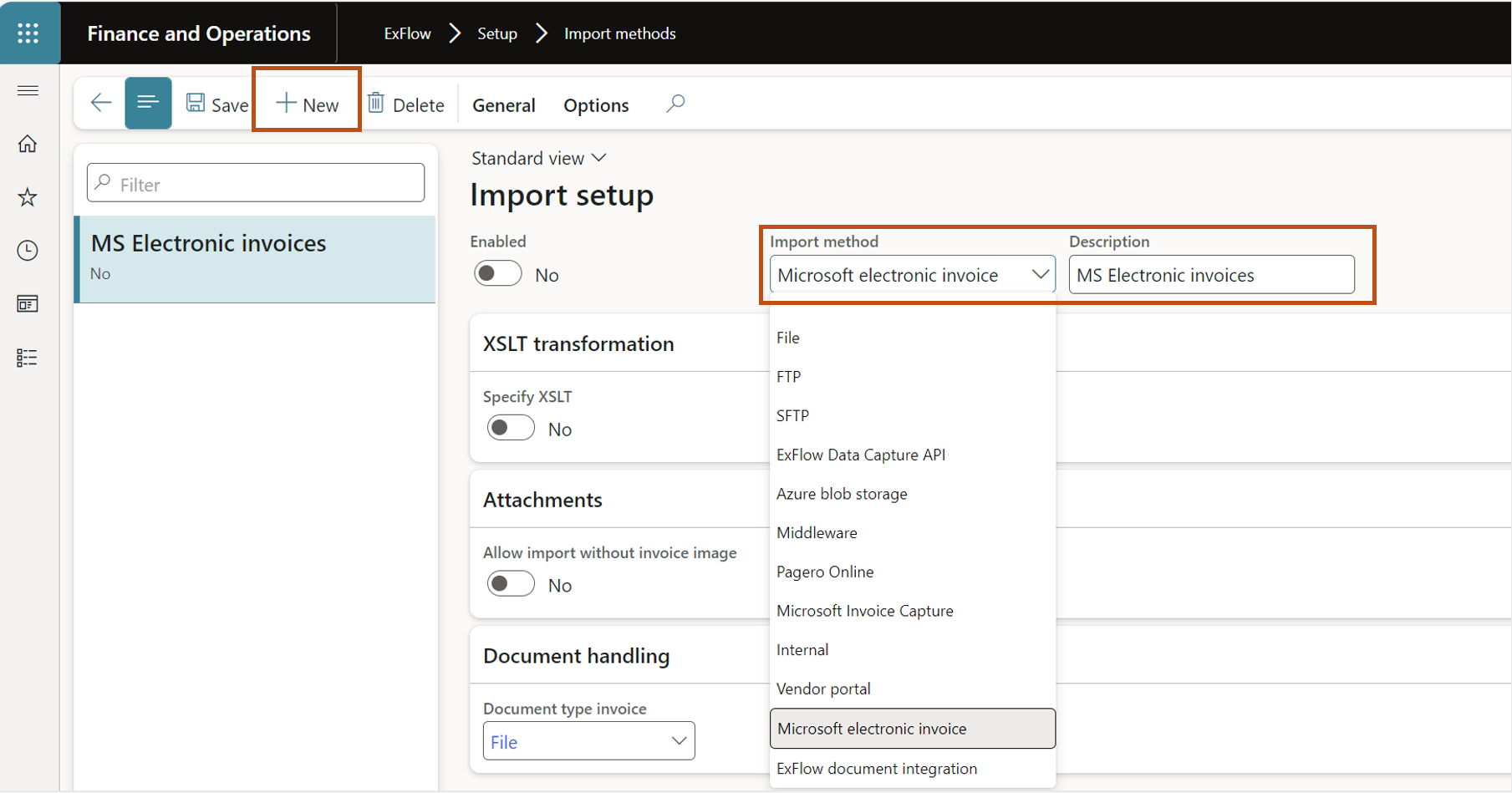Expand the navigation pane hamburger menu
1512x793 pixels.
point(28,90)
